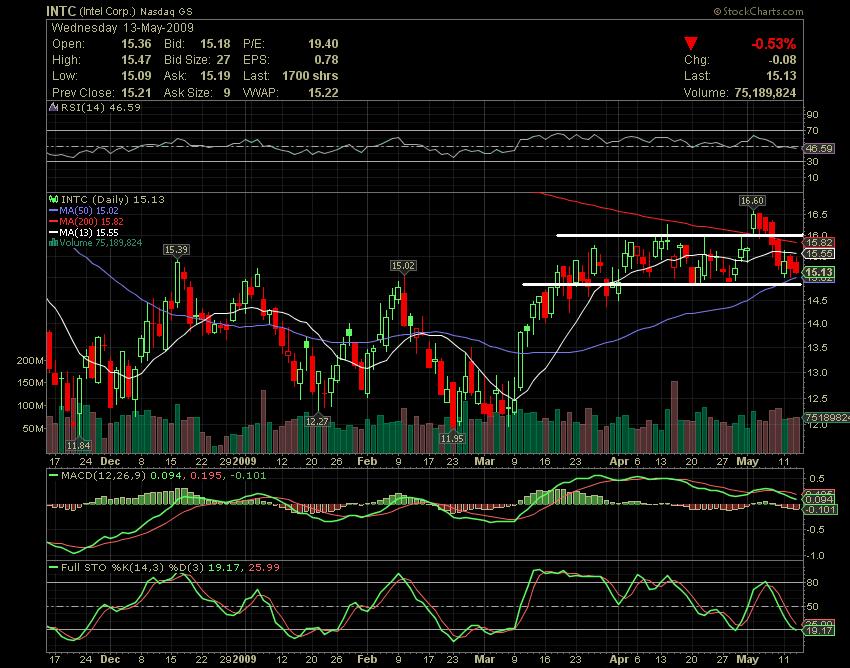Click the 75189824 volume axis tag
This screenshot has width=850, height=668.
coord(827,418)
